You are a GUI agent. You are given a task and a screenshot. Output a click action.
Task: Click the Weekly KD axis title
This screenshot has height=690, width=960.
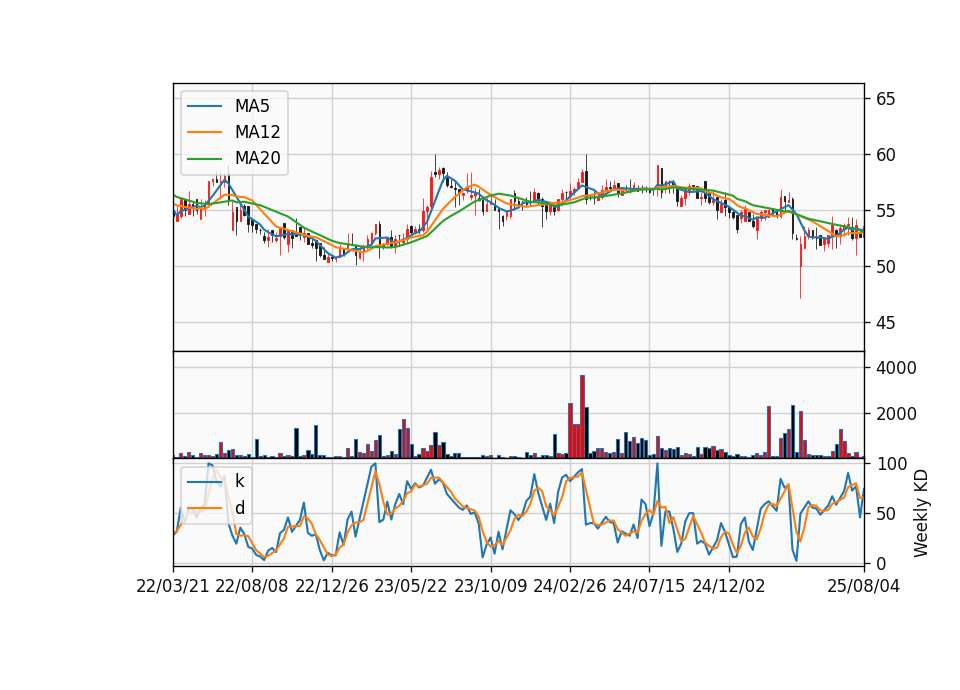pyautogui.click(x=921, y=513)
